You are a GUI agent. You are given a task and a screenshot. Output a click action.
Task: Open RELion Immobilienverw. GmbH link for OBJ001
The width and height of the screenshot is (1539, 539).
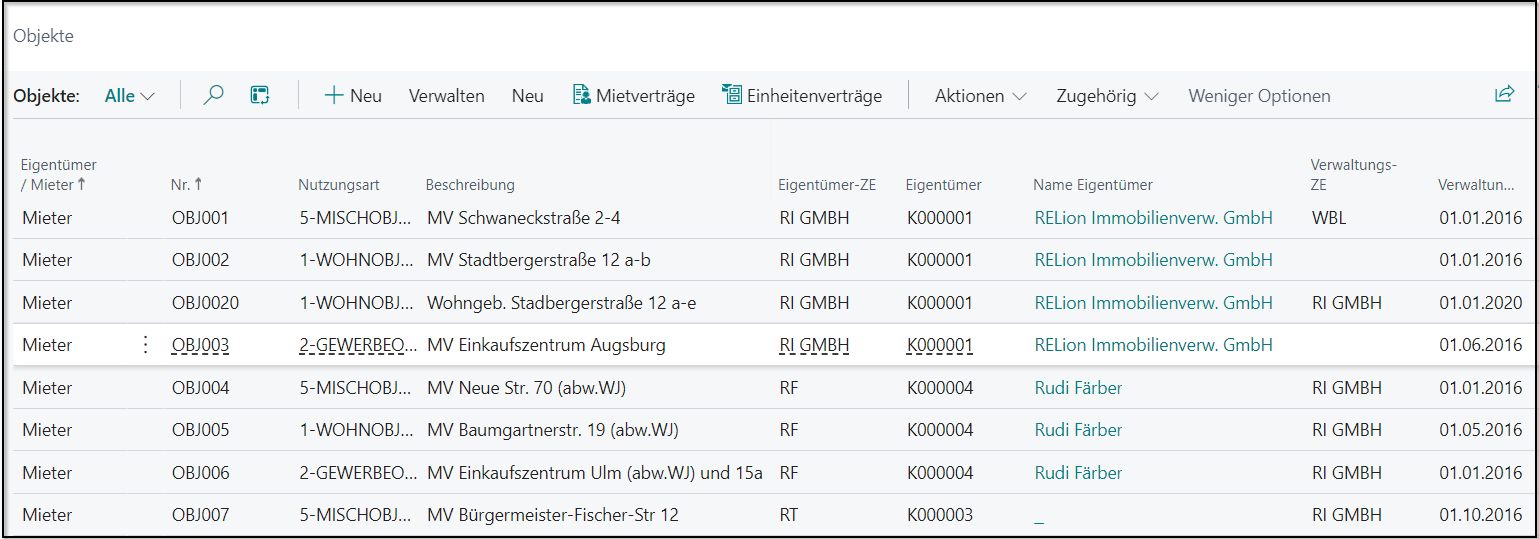click(x=1153, y=218)
